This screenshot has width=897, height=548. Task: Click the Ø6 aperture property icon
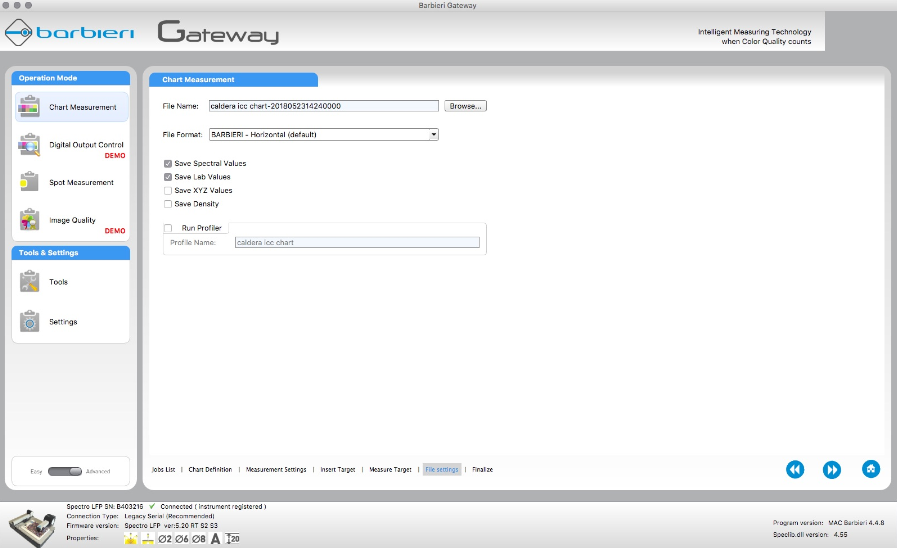click(182, 539)
